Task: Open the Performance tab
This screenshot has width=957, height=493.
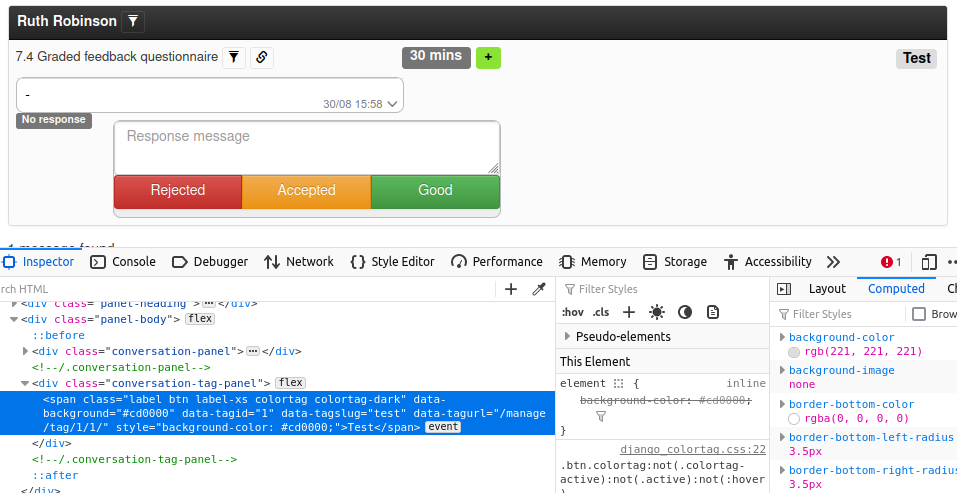Action: coord(496,262)
